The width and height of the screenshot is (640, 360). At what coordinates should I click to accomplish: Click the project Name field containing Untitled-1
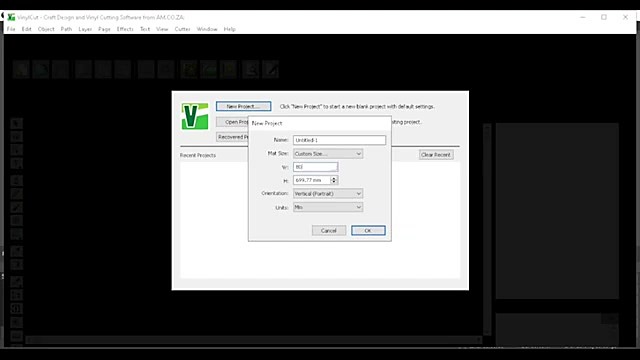point(339,140)
